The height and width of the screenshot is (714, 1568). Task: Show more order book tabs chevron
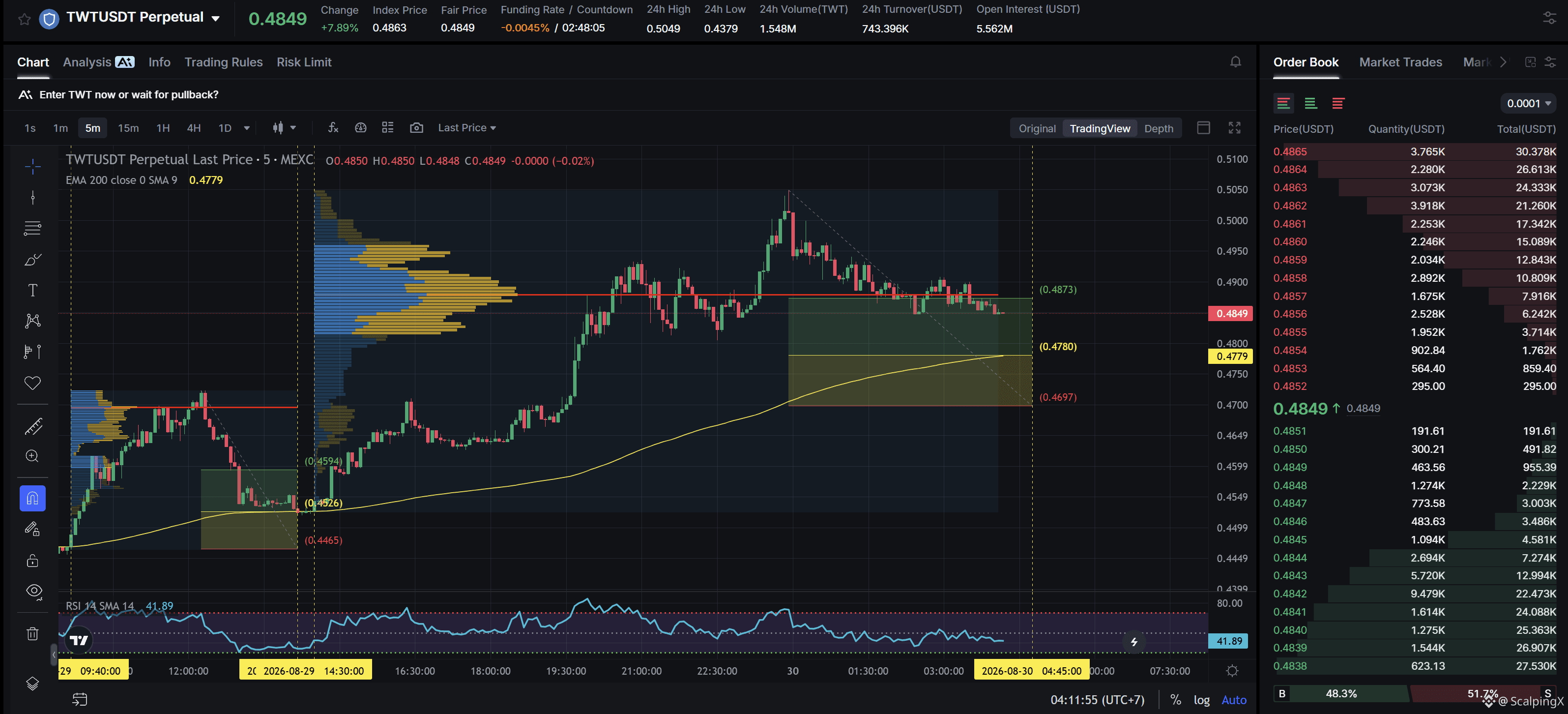pos(1504,62)
